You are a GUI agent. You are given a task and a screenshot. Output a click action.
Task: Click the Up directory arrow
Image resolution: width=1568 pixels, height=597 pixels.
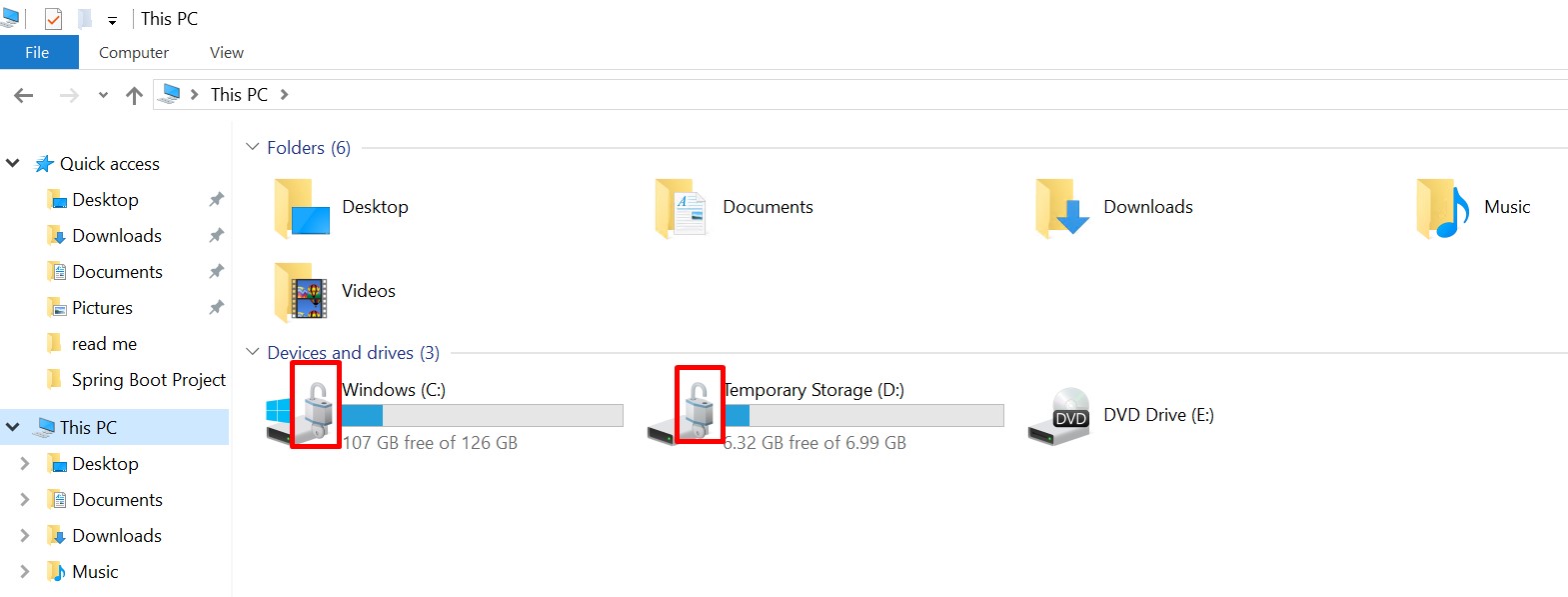point(134,95)
